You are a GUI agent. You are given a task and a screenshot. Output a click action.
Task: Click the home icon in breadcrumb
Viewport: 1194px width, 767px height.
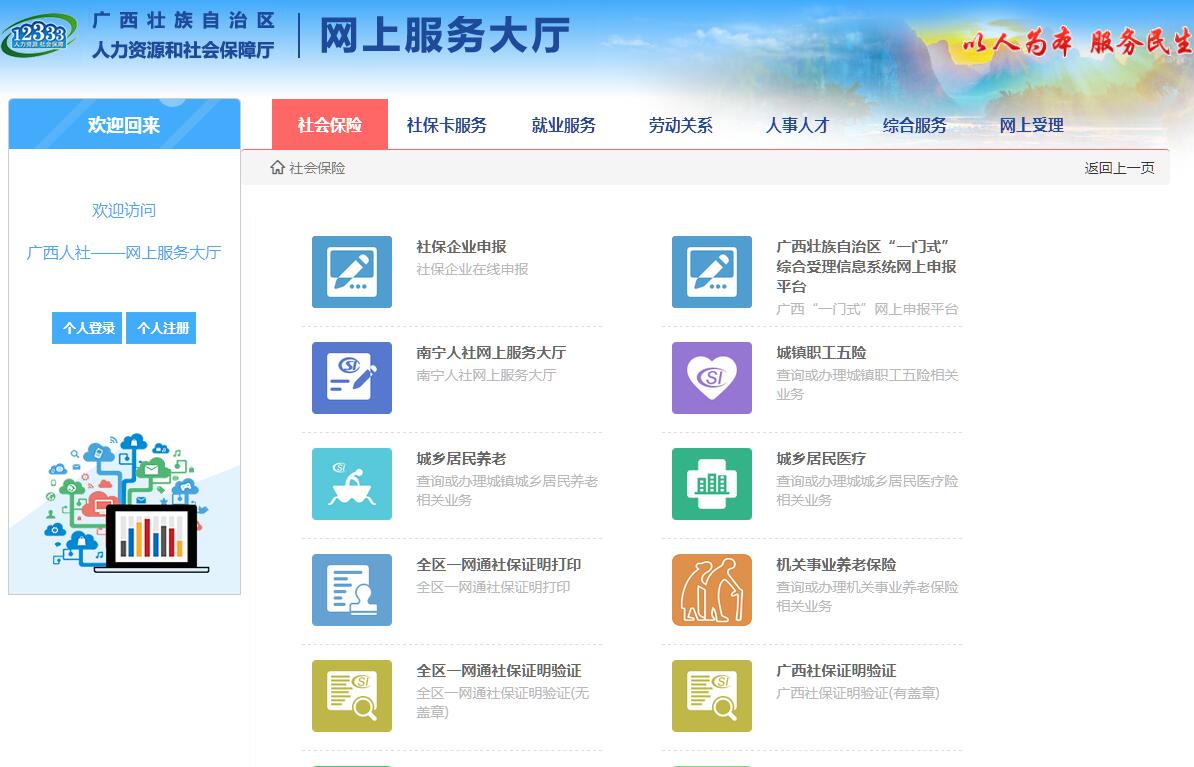click(x=278, y=168)
